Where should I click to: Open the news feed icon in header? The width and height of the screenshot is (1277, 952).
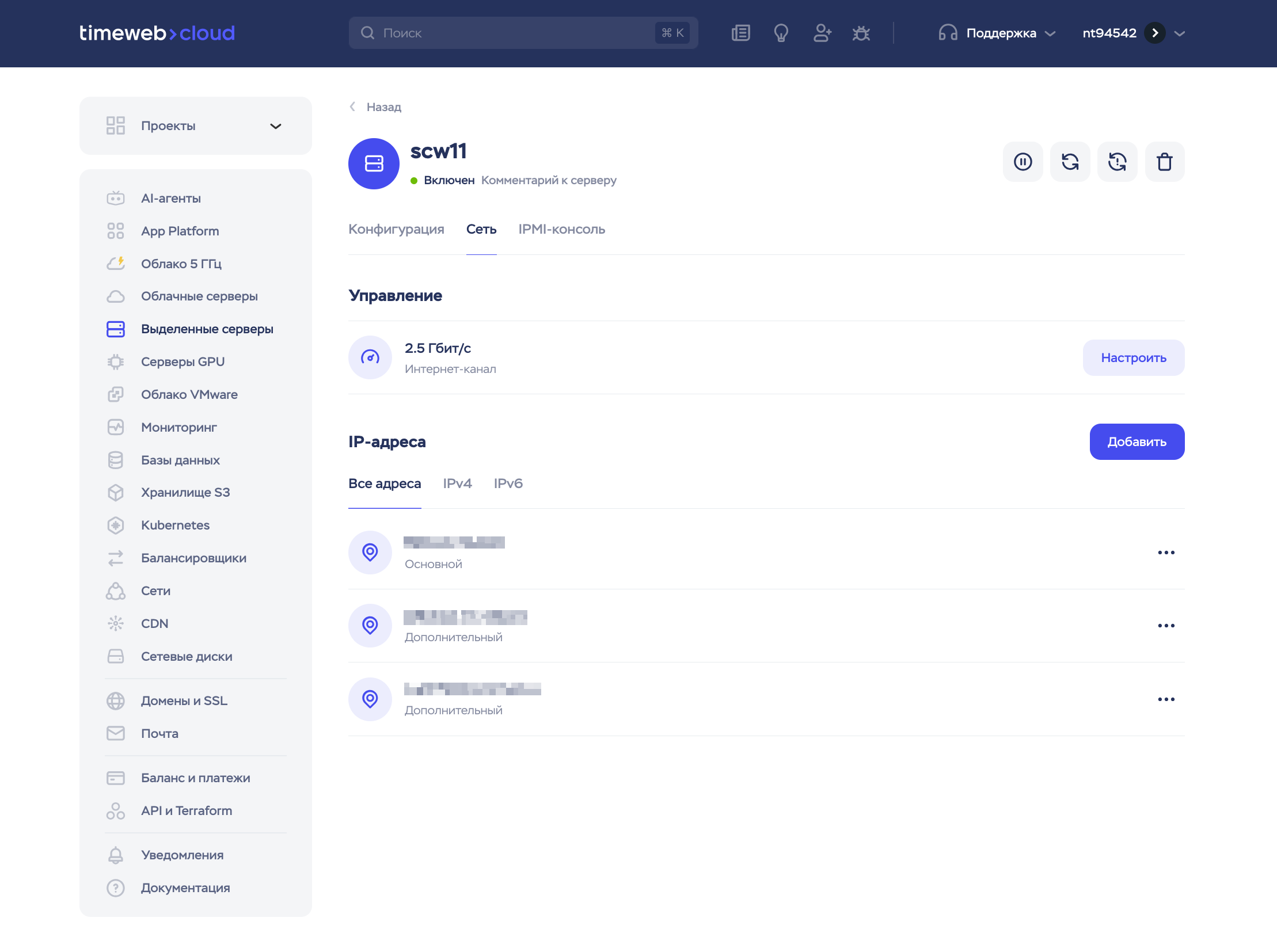(741, 33)
